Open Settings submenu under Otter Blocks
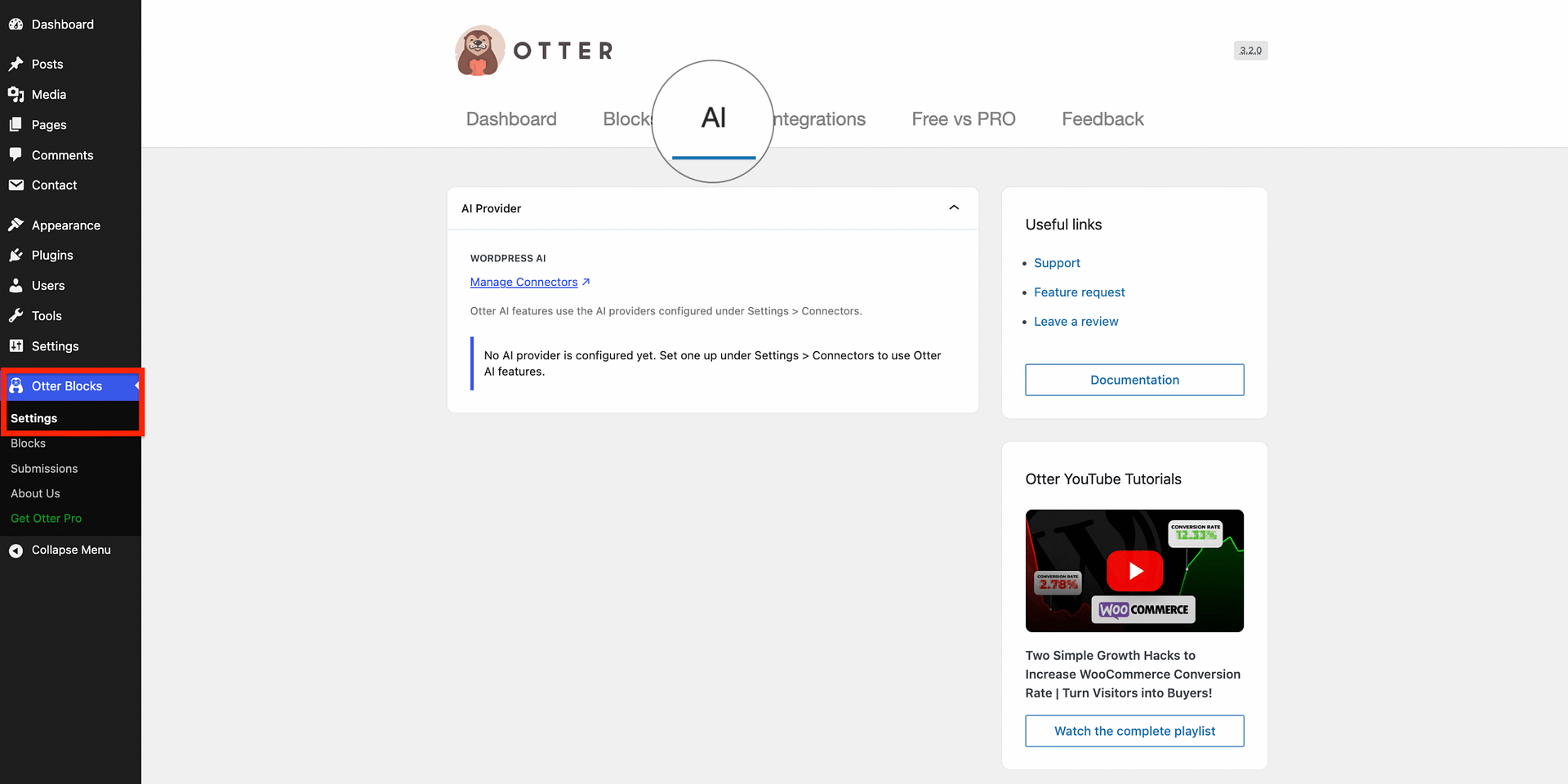 click(x=33, y=418)
